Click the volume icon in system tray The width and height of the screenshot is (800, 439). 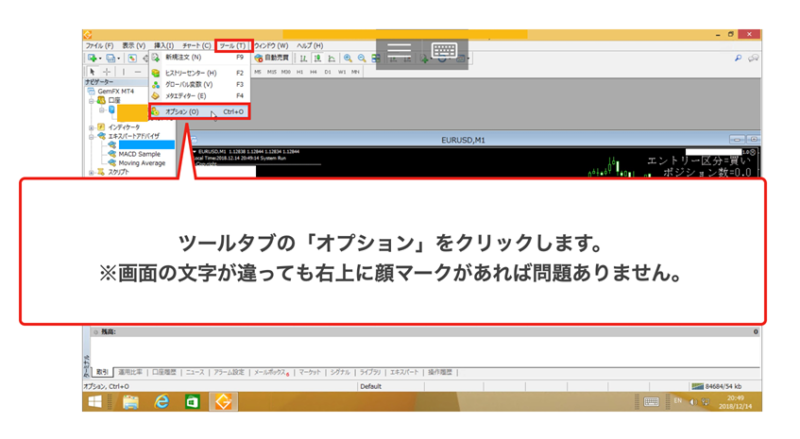(x=693, y=402)
